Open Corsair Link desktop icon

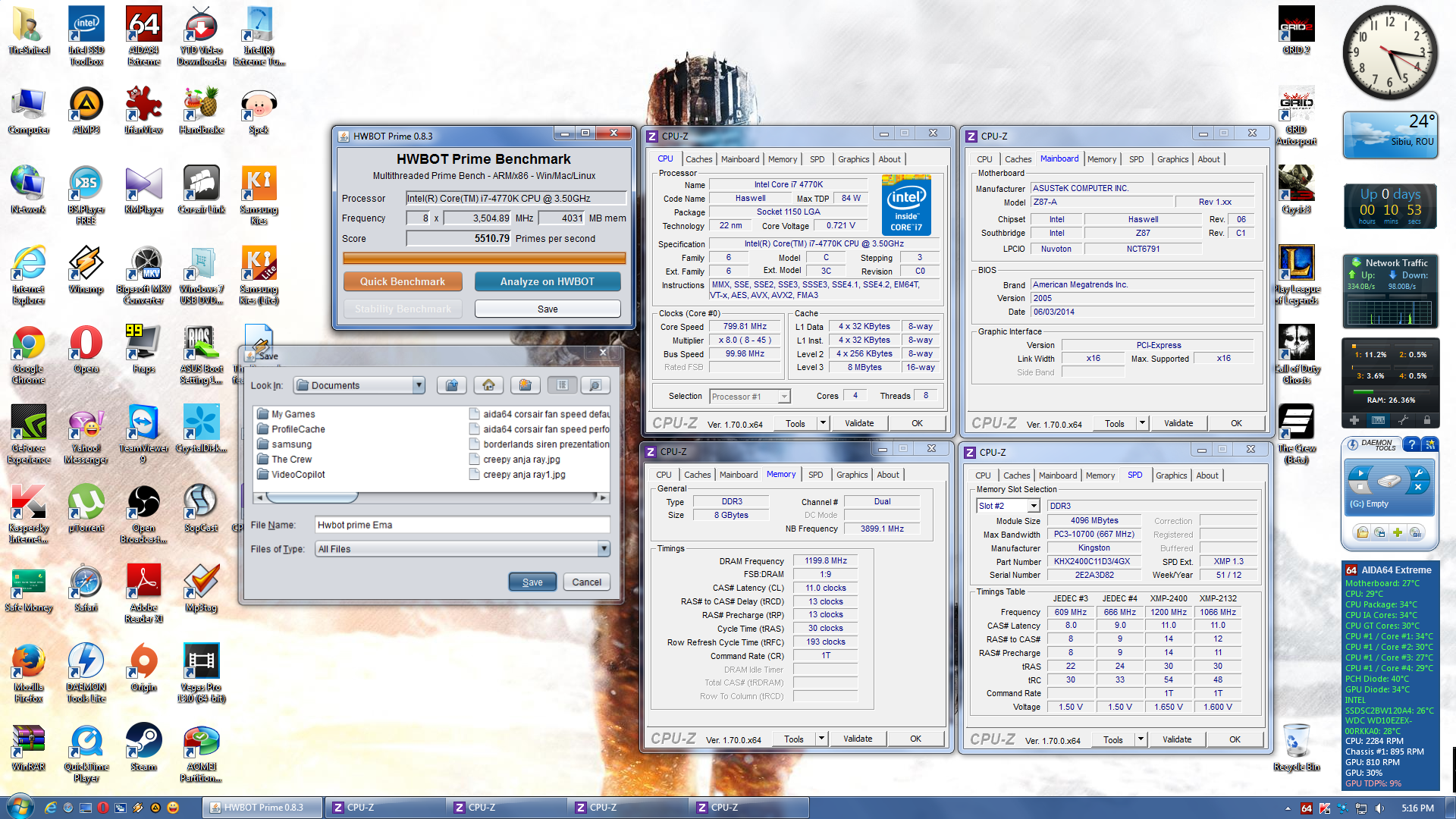(201, 190)
